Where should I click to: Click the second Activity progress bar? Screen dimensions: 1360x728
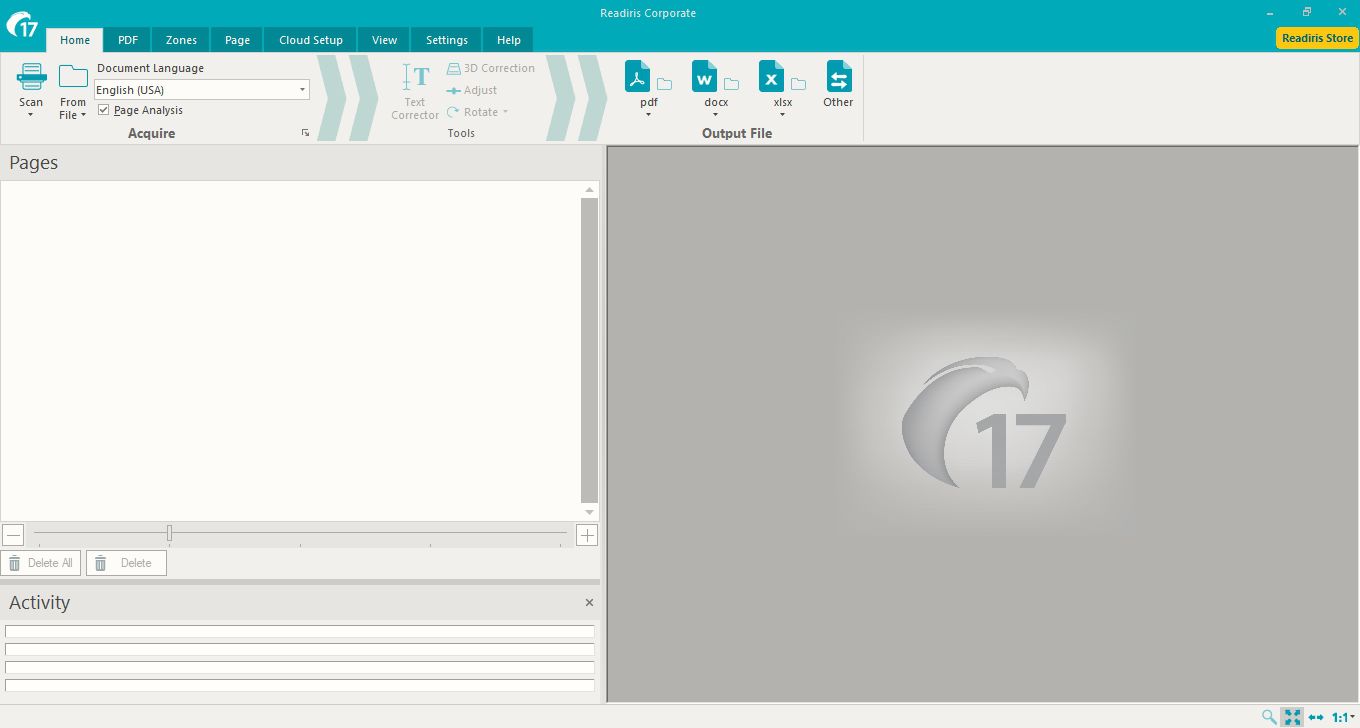click(300, 649)
